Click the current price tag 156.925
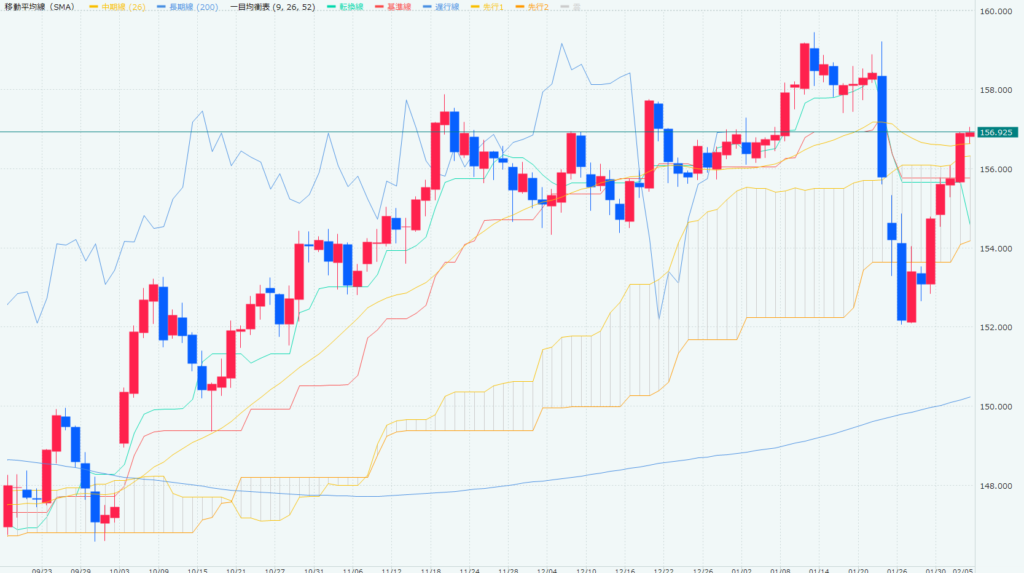Screen dimensions: 1024x573 coord(997,132)
